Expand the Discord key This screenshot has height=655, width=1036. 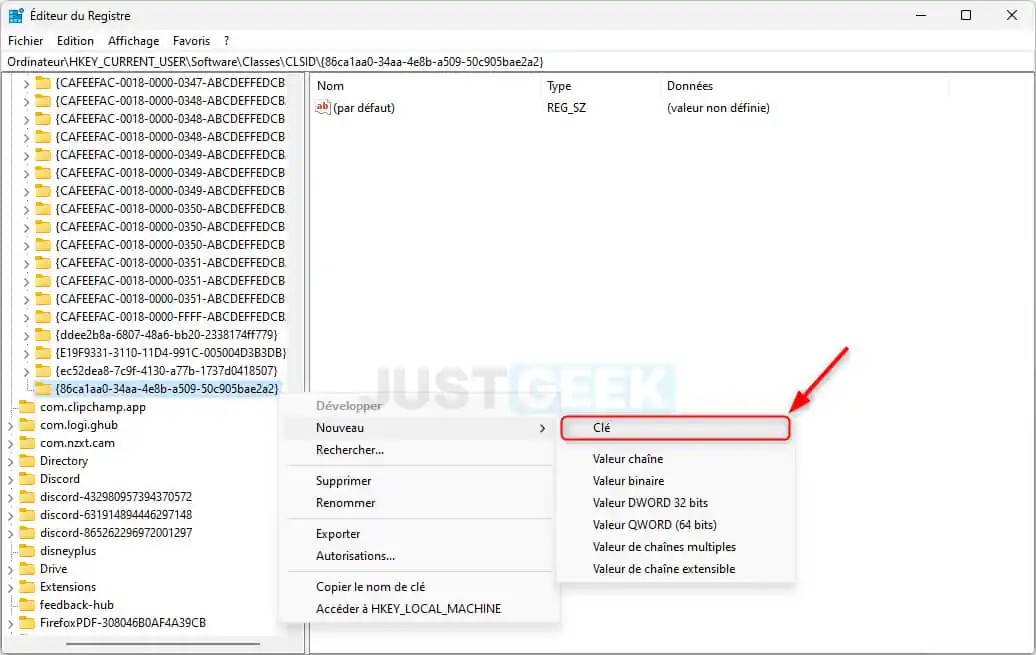click(11, 479)
